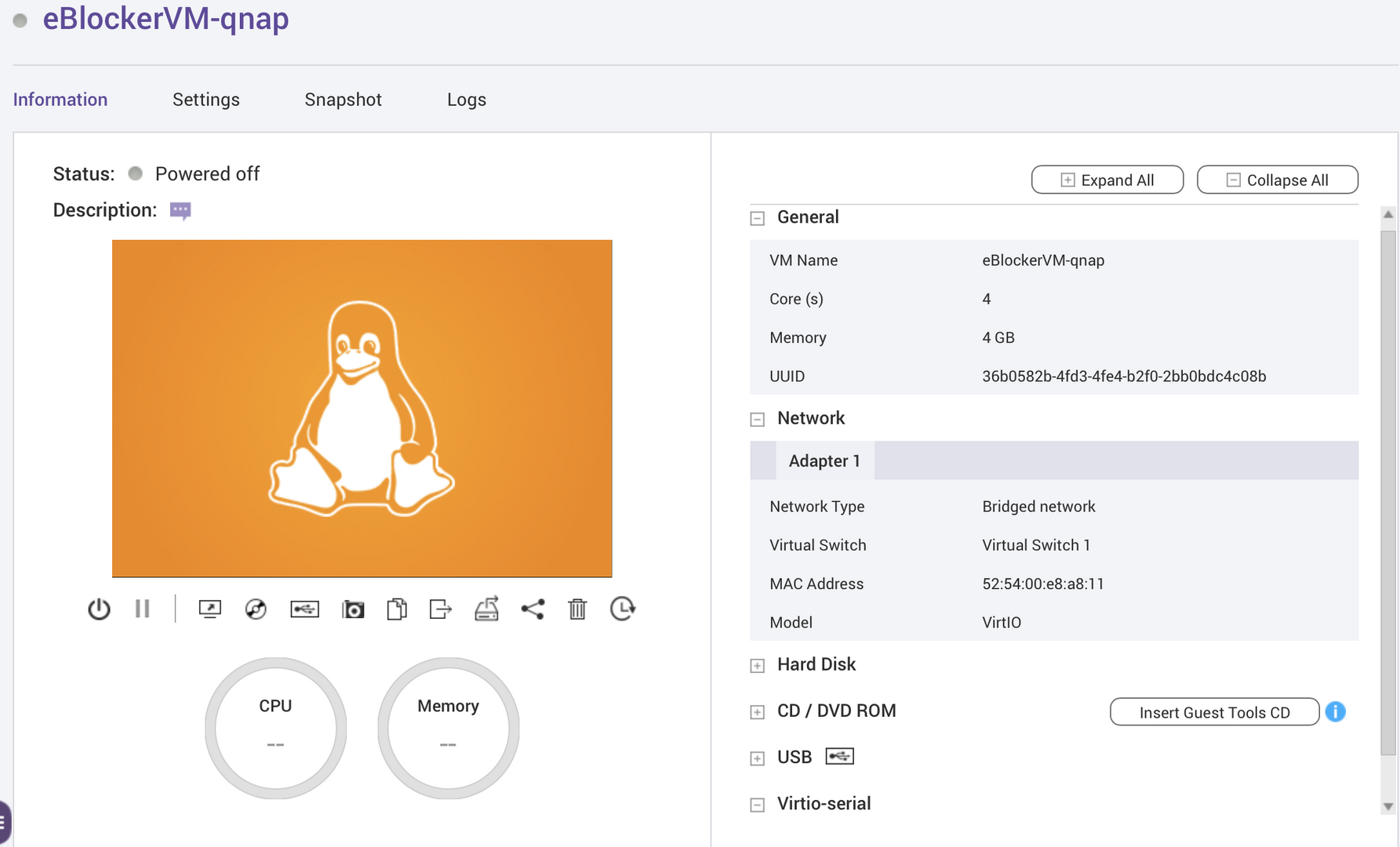Image resolution: width=1400 pixels, height=847 pixels.
Task: Open the Snapshot tab
Action: pos(344,100)
